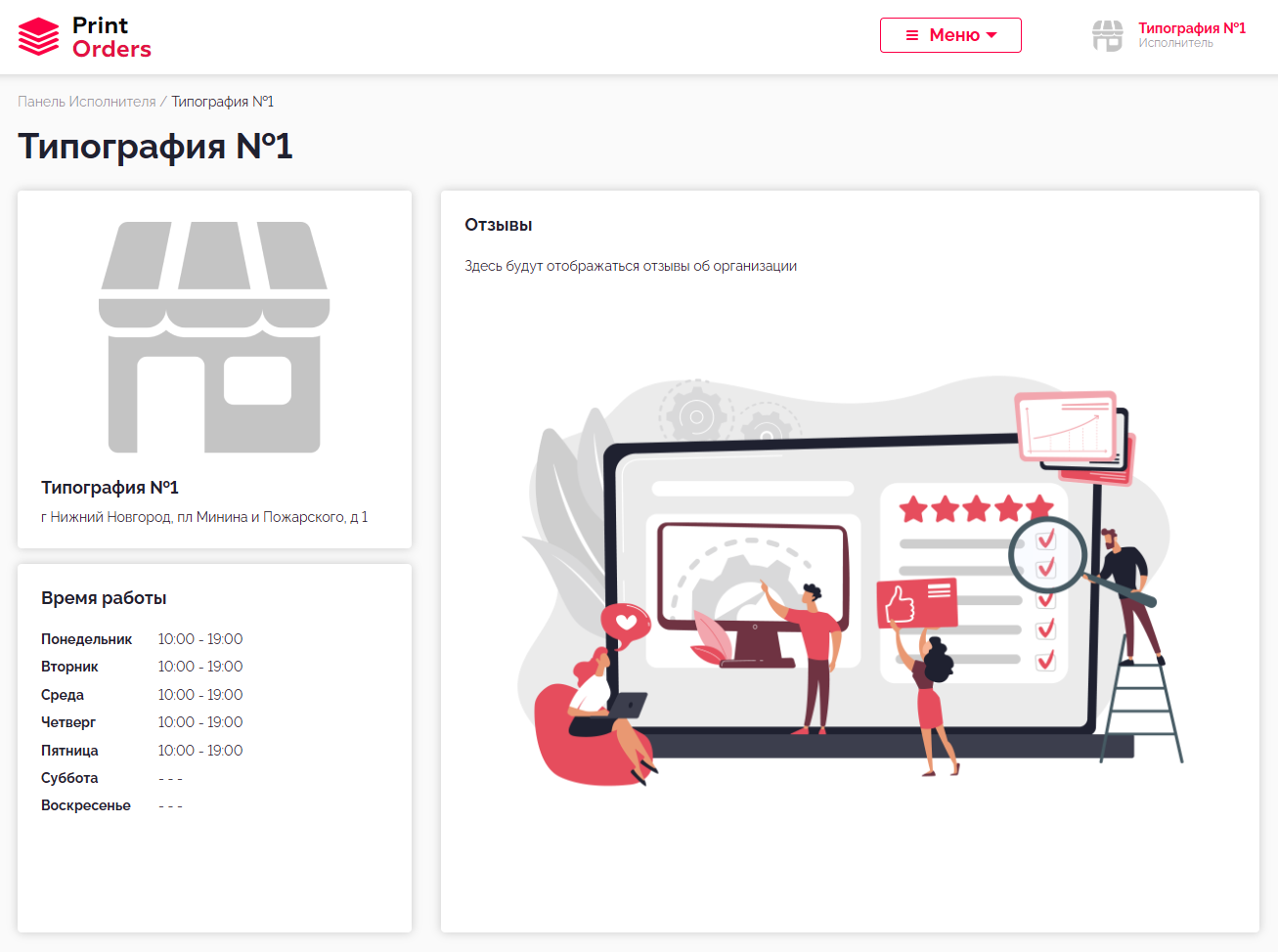The image size is (1278, 952).
Task: Open the Меню dropdown button
Action: point(950,35)
